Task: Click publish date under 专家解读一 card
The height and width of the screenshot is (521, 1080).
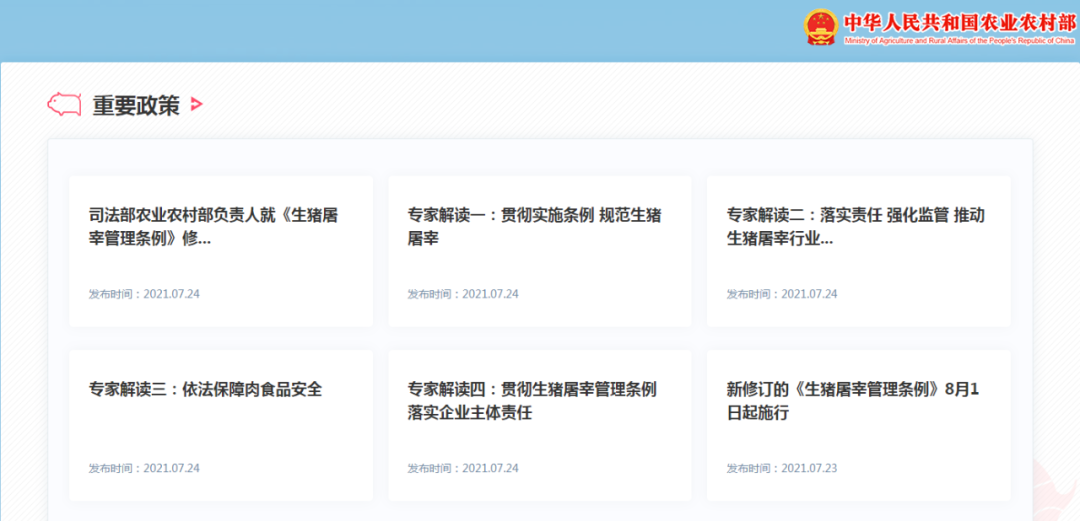Action: [463, 294]
